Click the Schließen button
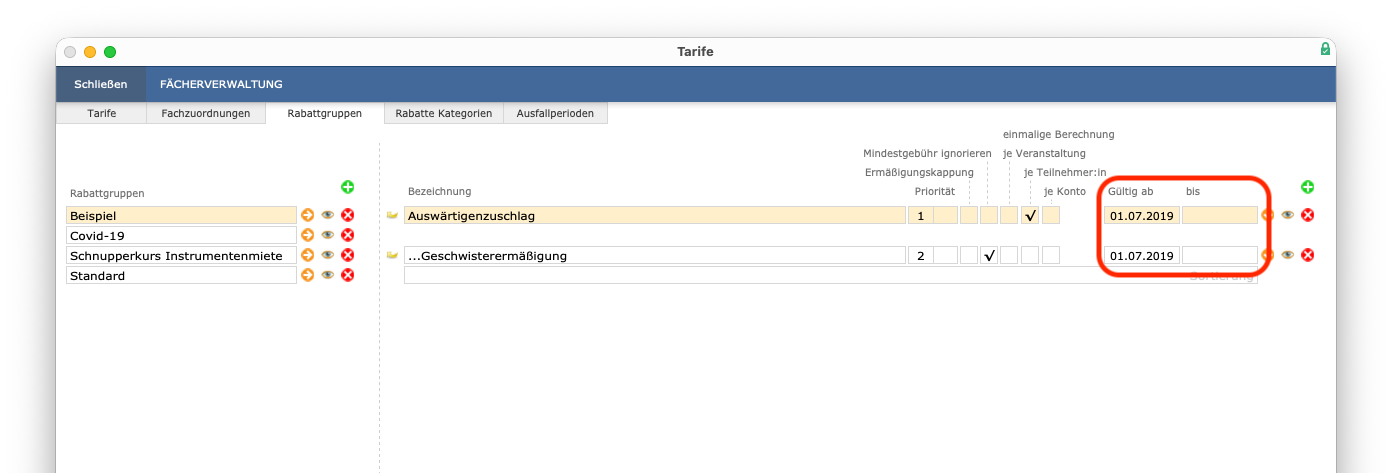 (101, 84)
